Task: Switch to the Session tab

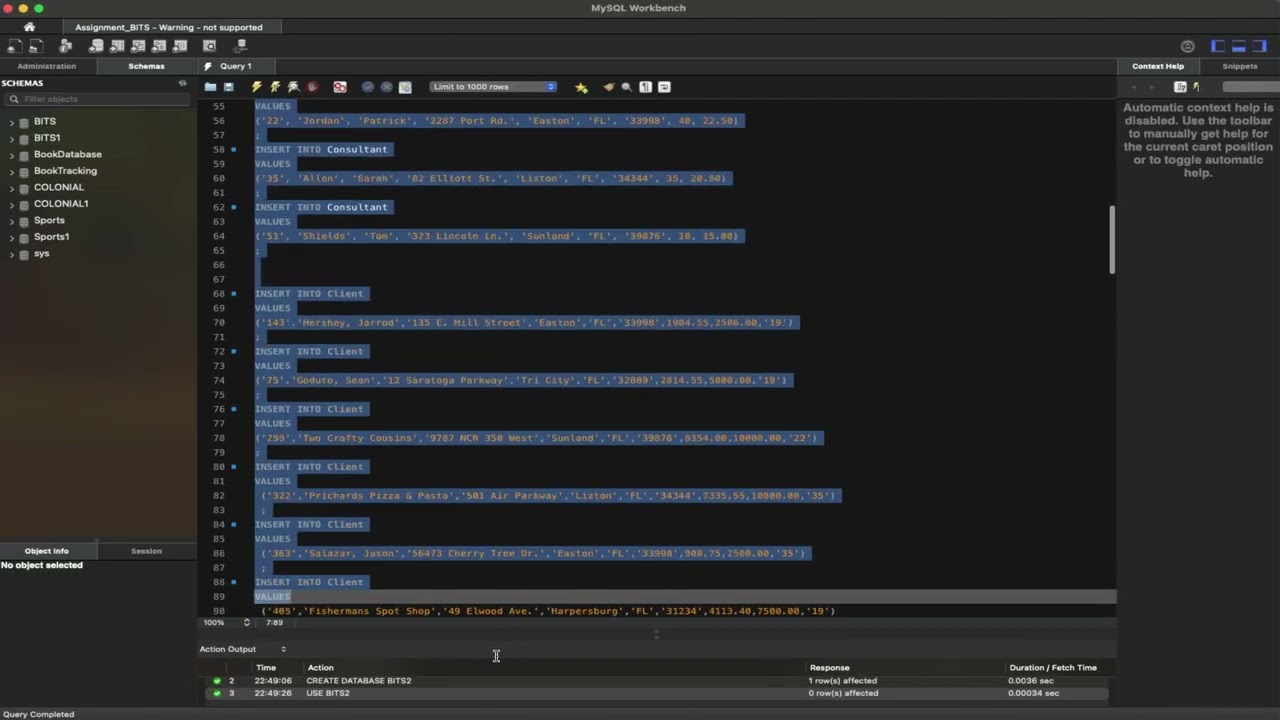Action: [146, 551]
